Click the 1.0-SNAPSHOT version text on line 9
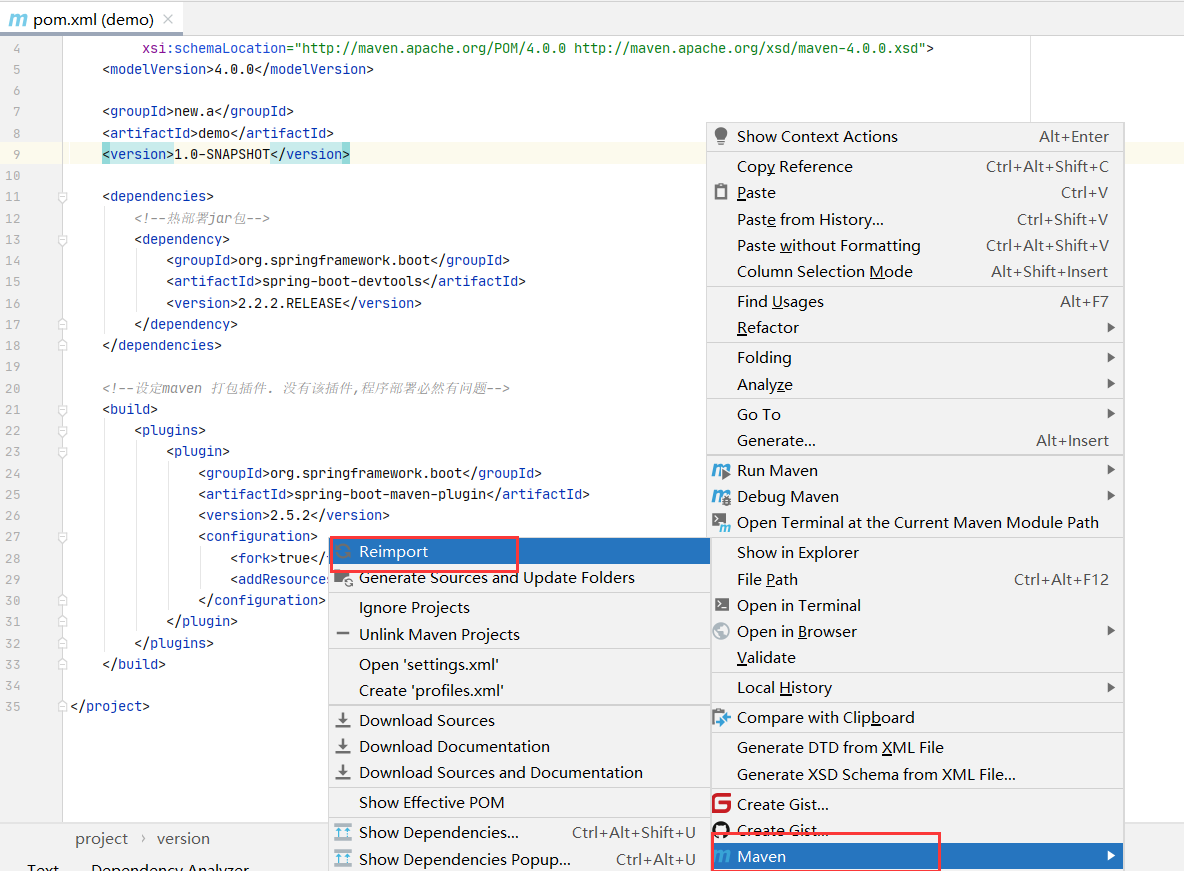The height and width of the screenshot is (871, 1184). pos(222,154)
